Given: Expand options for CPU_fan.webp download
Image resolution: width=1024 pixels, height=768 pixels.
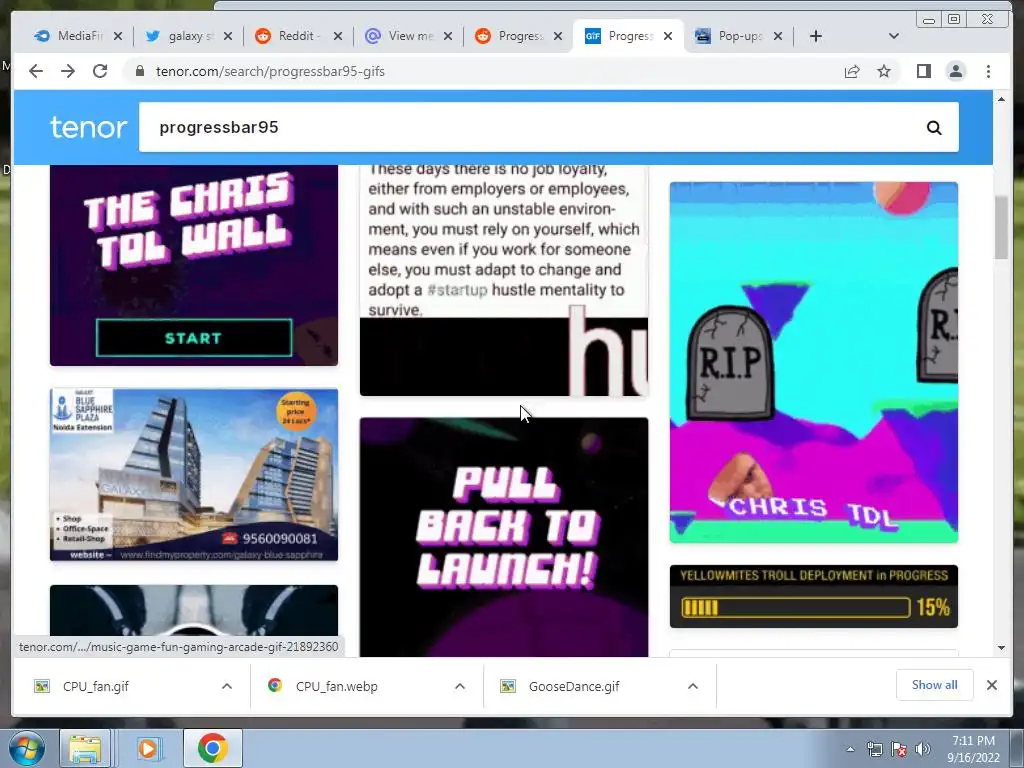Looking at the screenshot, I should 460,686.
